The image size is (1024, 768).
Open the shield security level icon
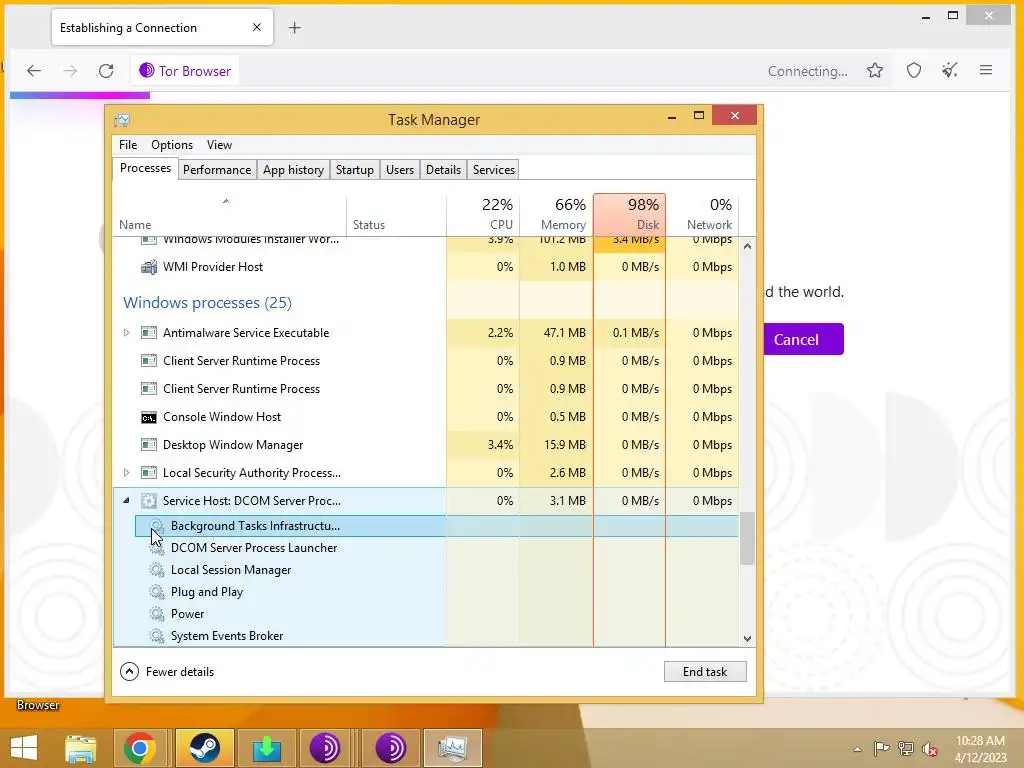[x=914, y=71]
